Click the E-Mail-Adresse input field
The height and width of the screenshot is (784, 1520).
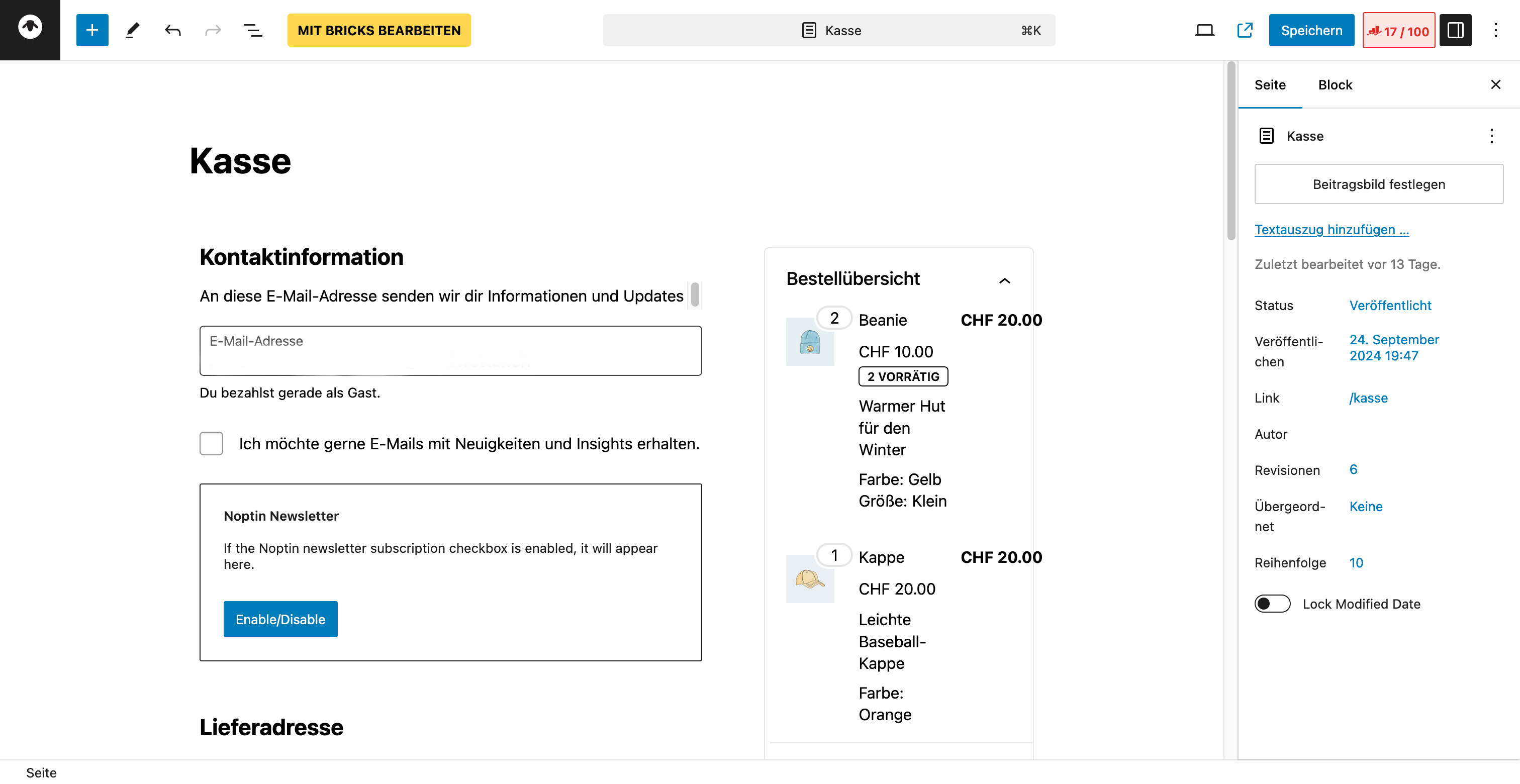pos(450,350)
